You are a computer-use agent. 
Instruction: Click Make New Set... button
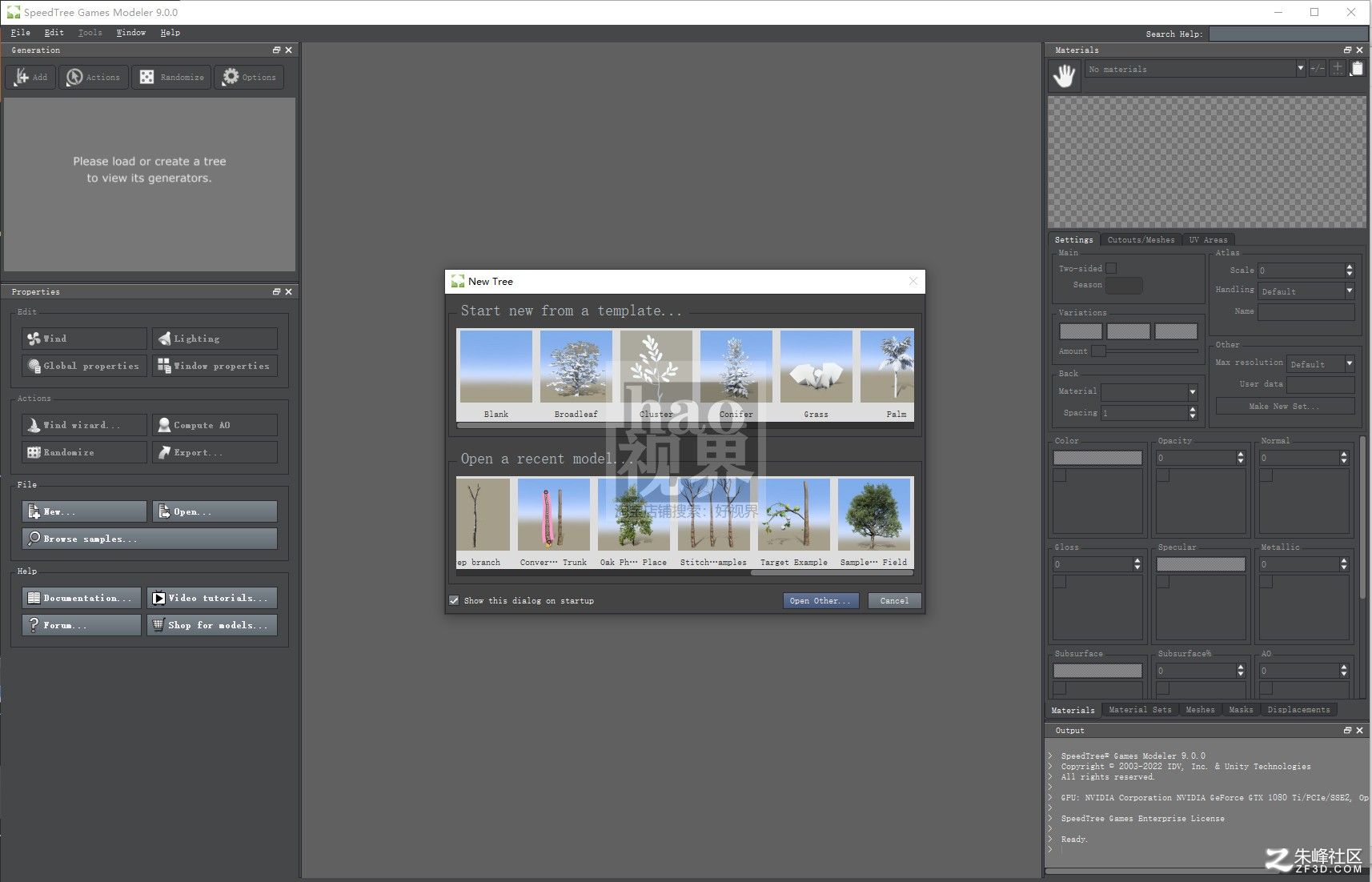click(x=1285, y=406)
